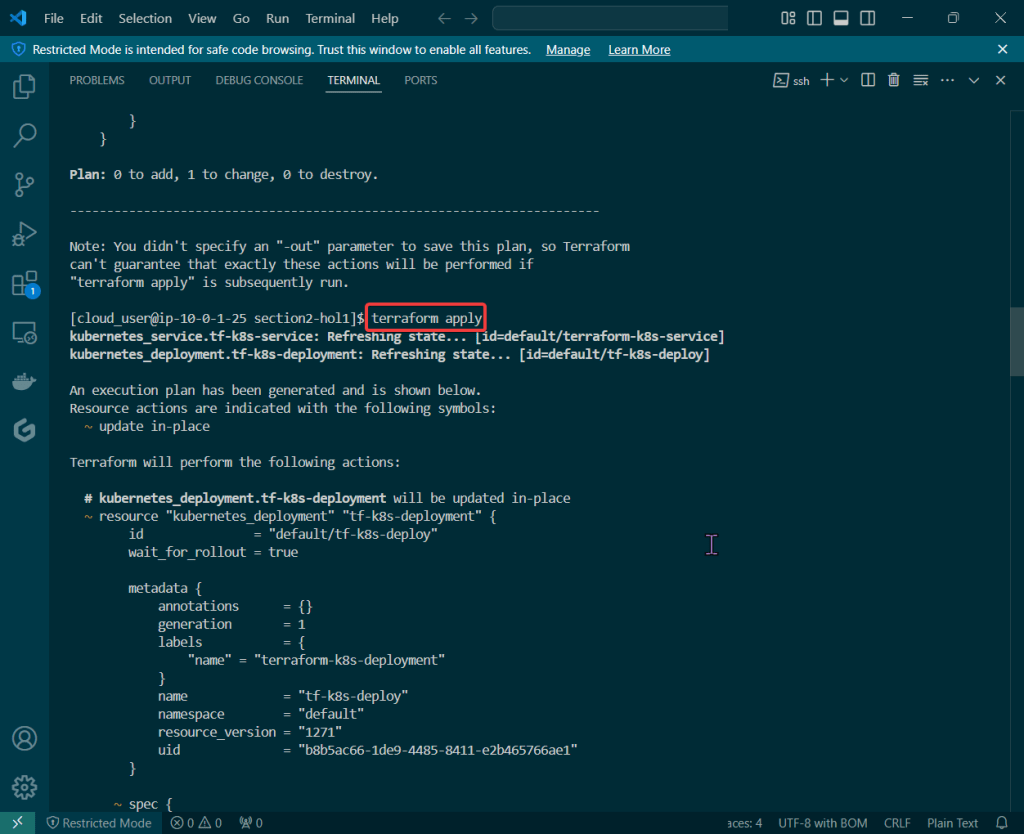Click the Learn More link
This screenshot has height=834, width=1024.
point(639,50)
